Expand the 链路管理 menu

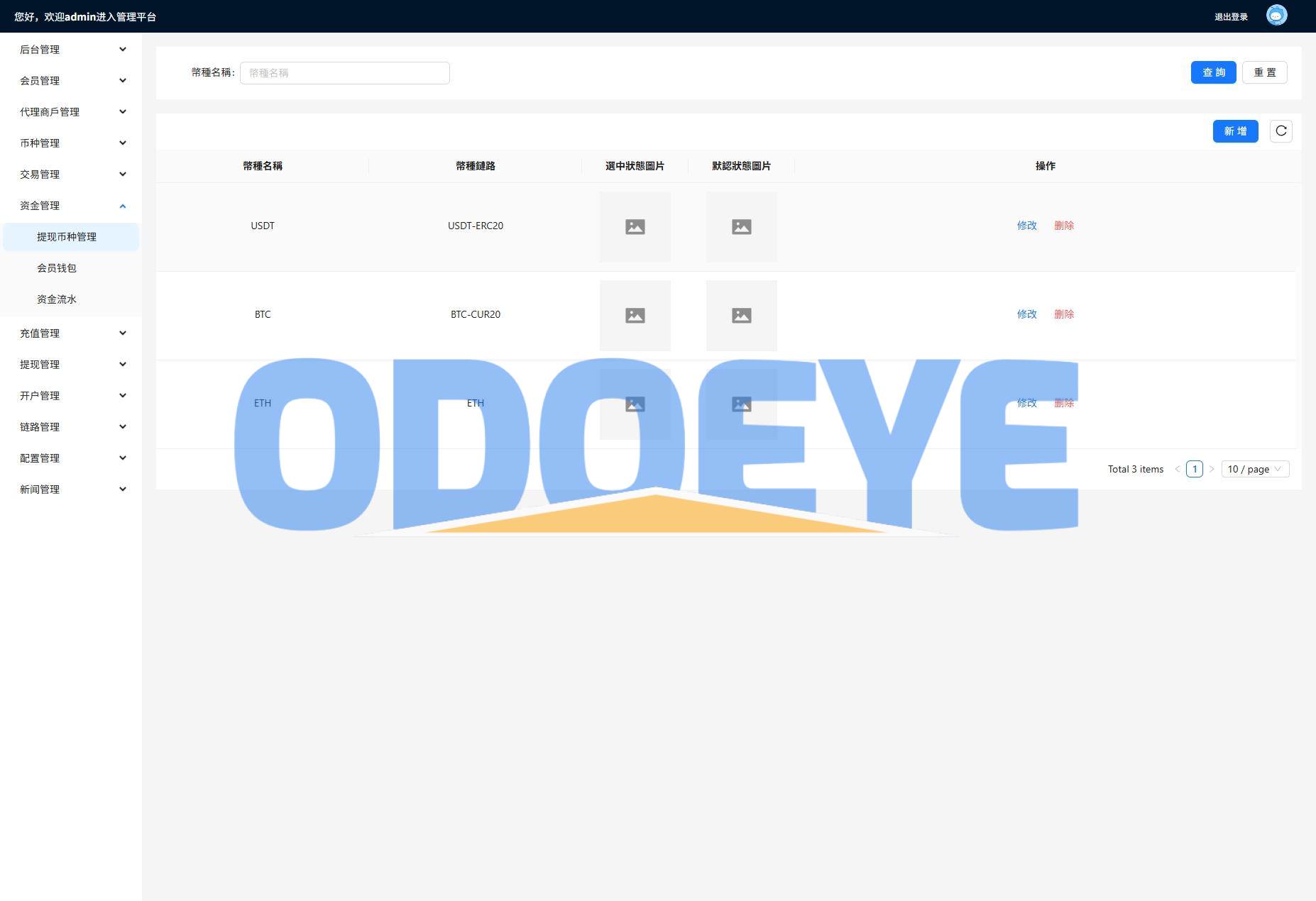tap(71, 427)
